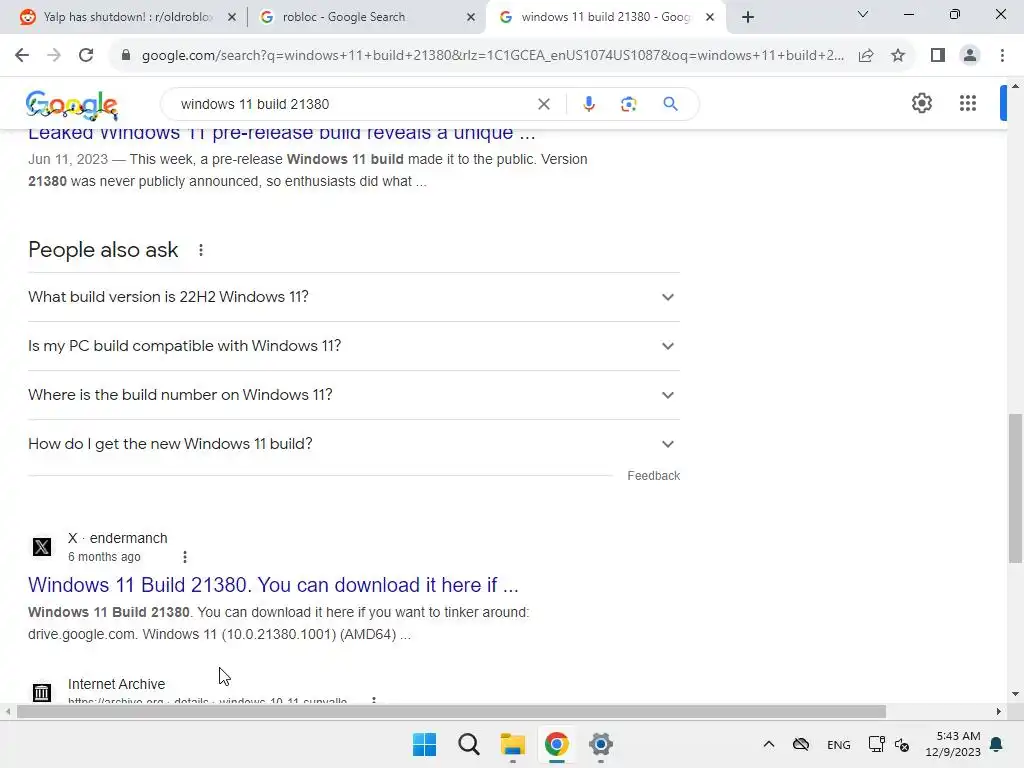Image resolution: width=1024 pixels, height=768 pixels.
Task: Open Leaked Windows 11 pre-release build link
Action: point(281,133)
